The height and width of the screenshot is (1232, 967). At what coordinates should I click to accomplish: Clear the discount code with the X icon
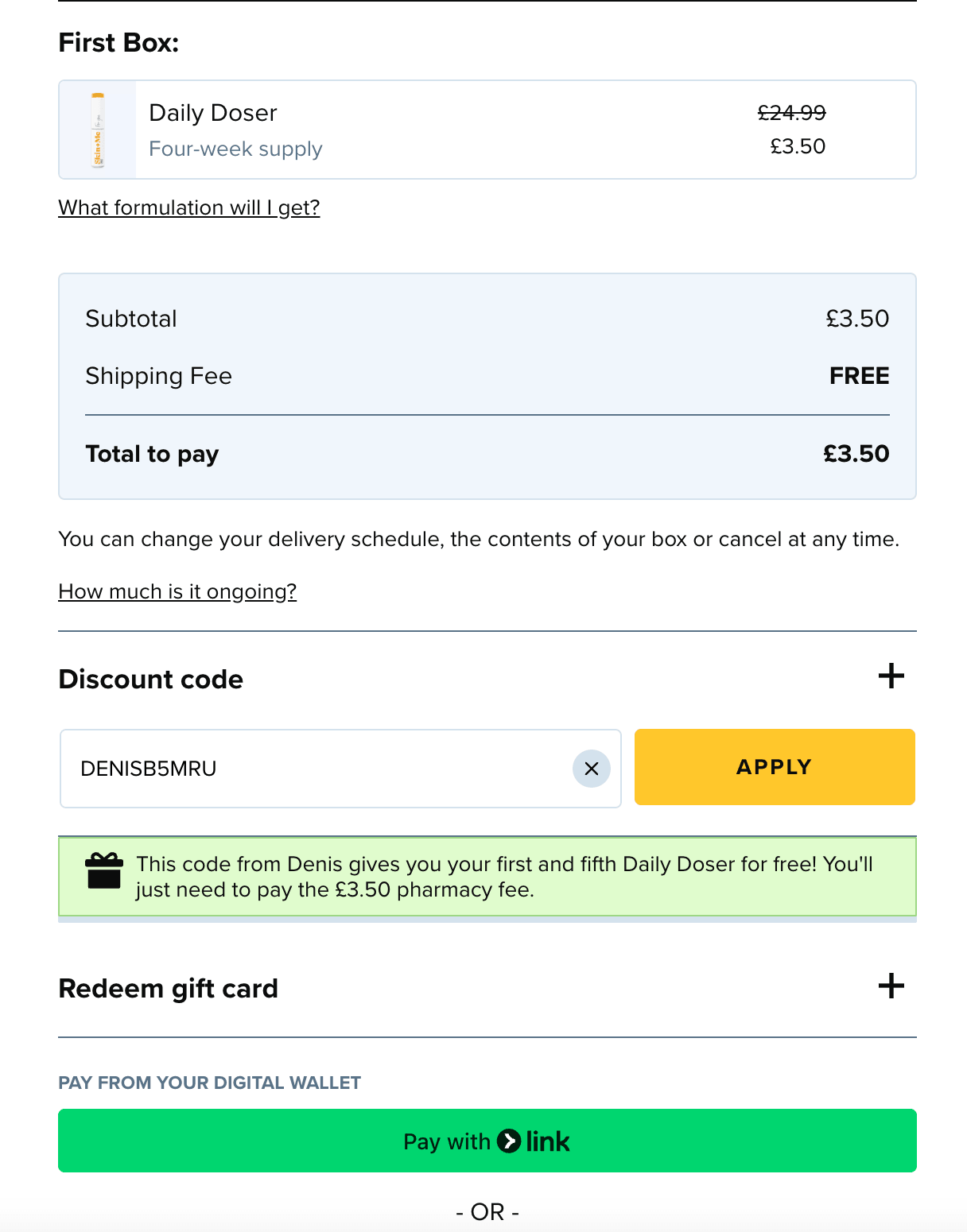pos(592,769)
